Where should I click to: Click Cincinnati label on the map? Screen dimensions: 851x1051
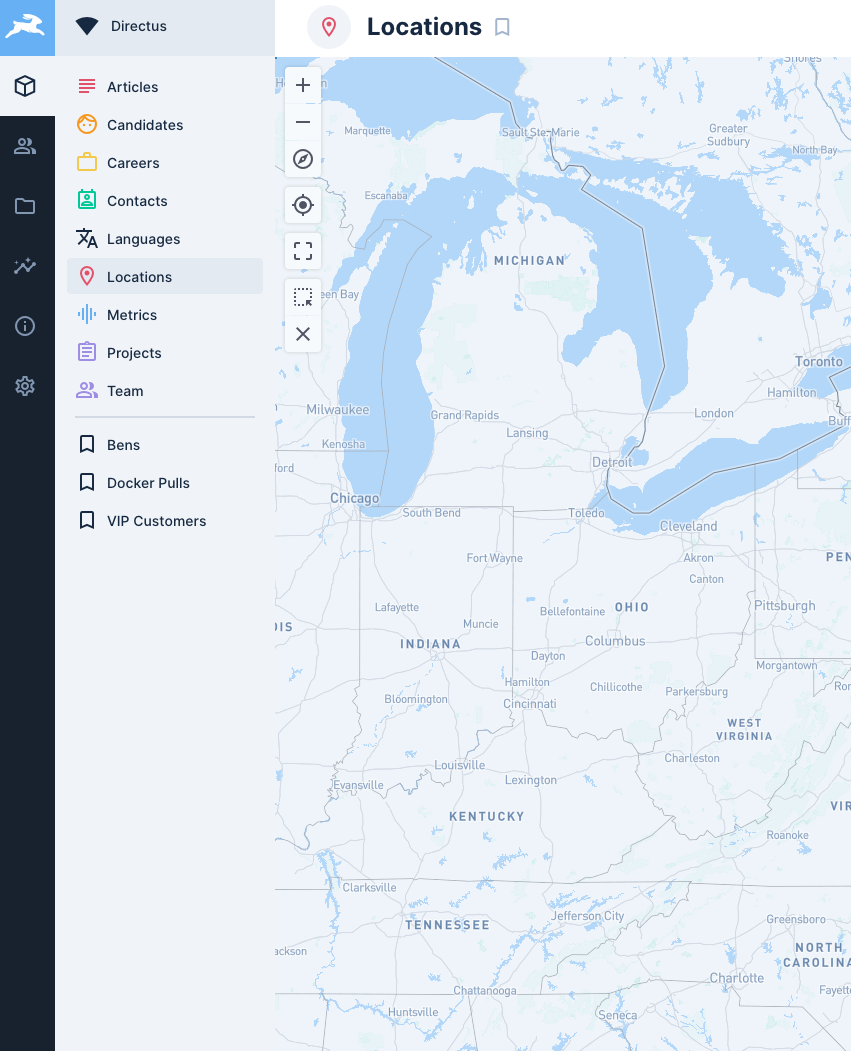pyautogui.click(x=530, y=704)
